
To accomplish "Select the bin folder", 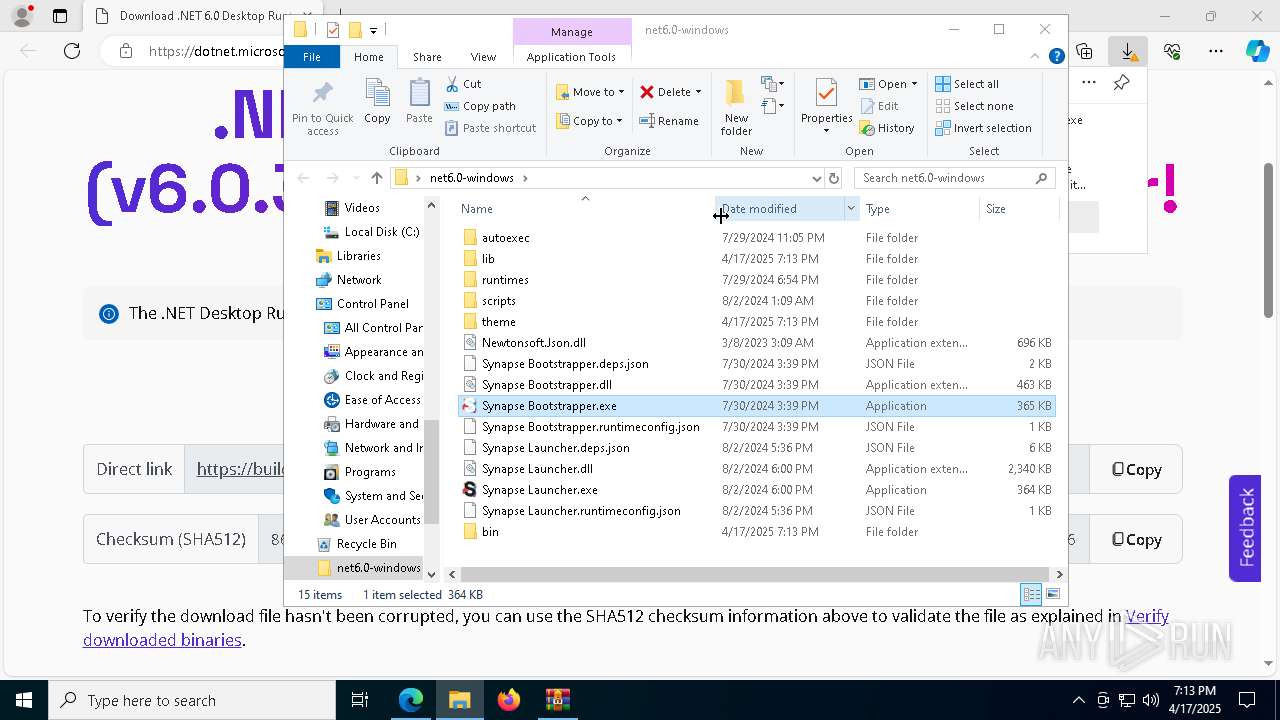I will point(490,532).
